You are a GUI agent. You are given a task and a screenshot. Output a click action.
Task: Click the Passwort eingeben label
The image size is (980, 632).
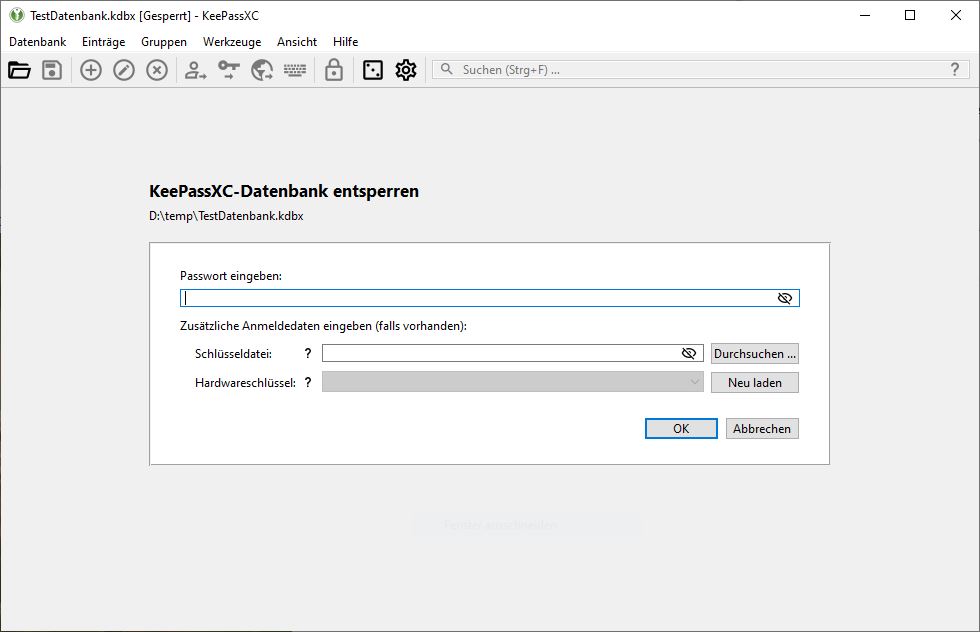point(231,276)
